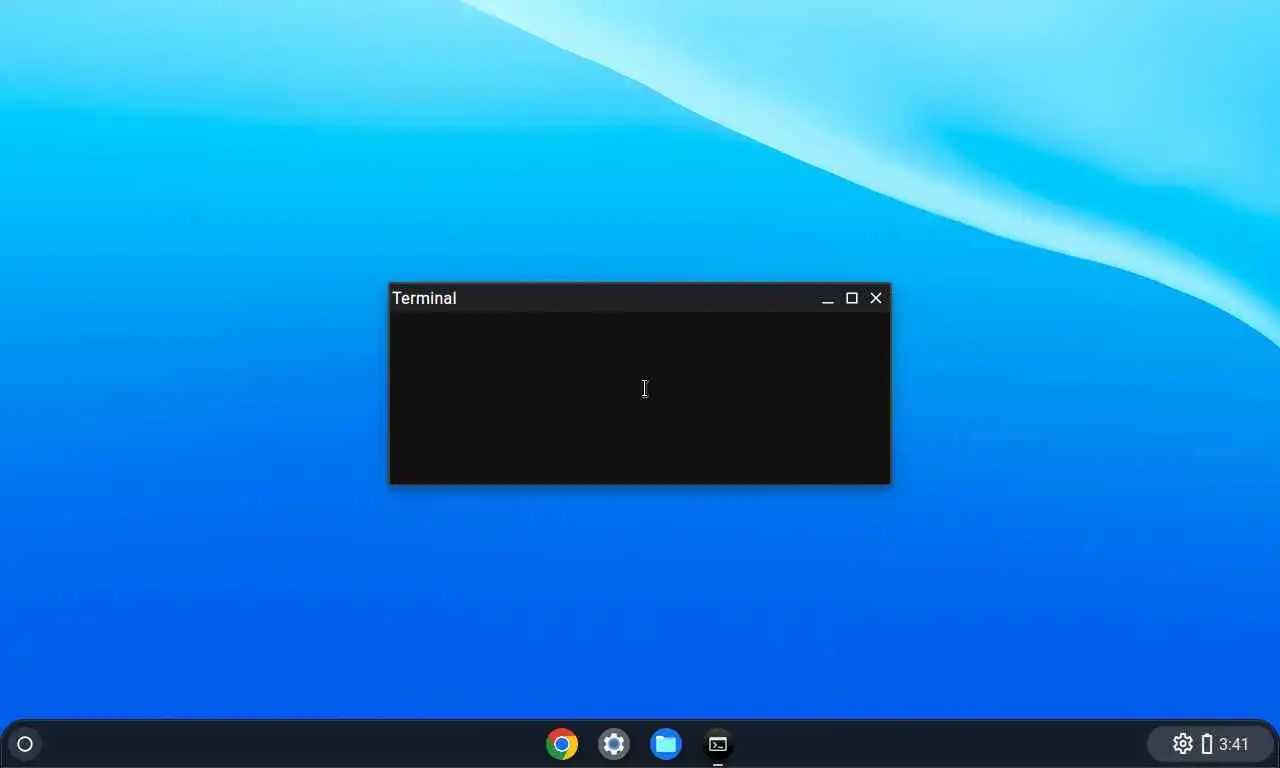Click the Terminal title text

pos(424,298)
